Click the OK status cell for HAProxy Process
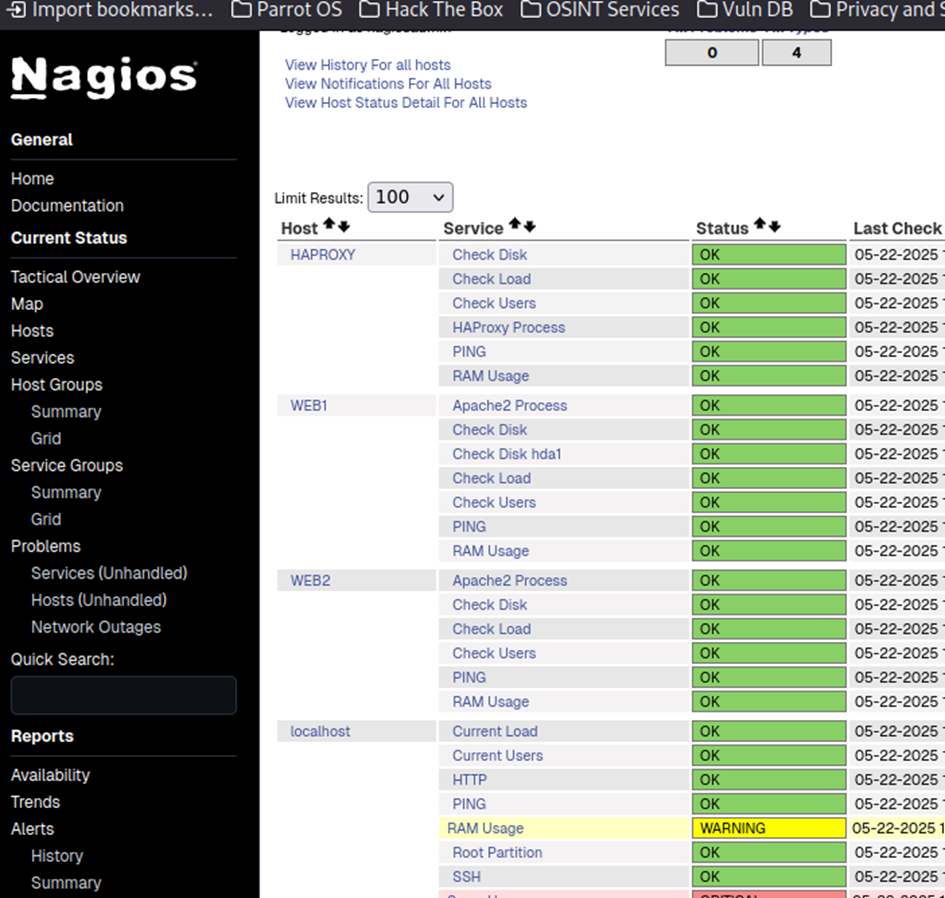Screen dimensions: 945x898 769,327
